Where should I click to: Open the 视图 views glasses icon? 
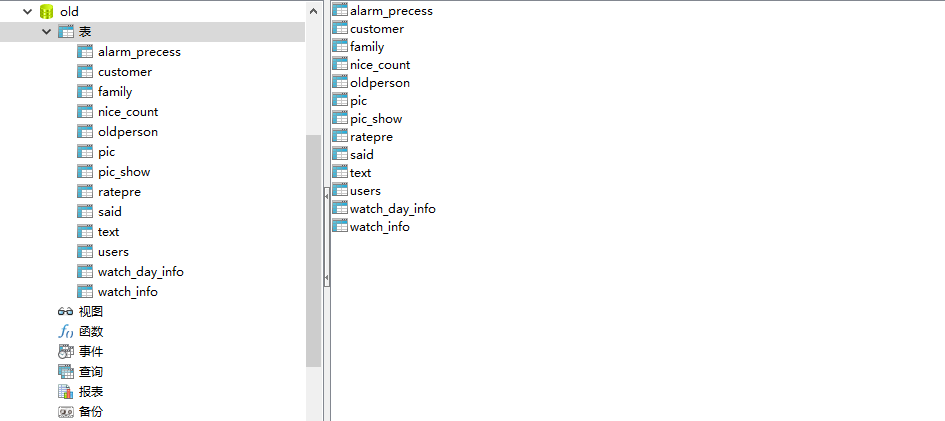65,311
